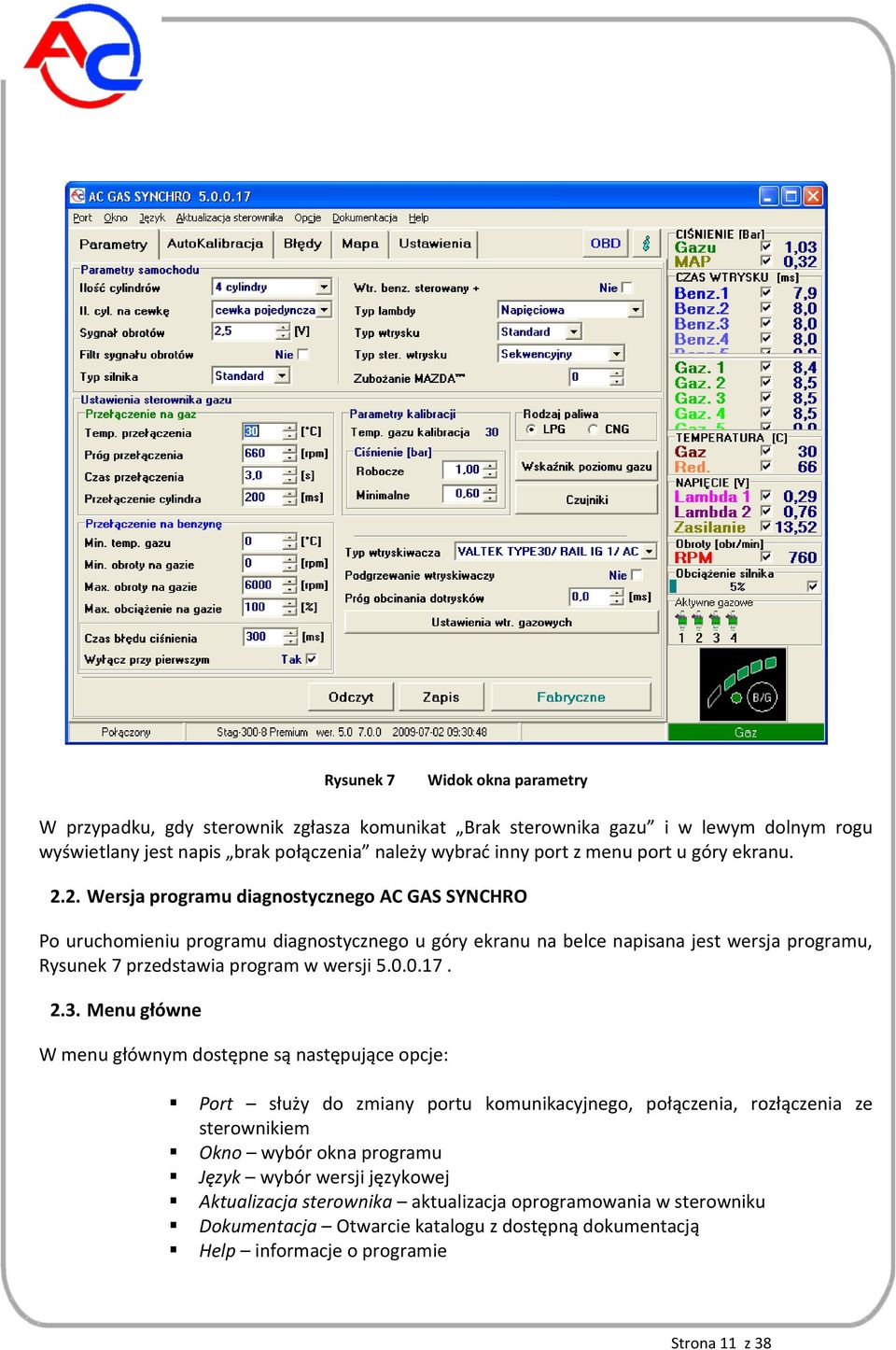896x1350 pixels.
Task: Select the CNG fuel type radio button
Action: pyautogui.click(x=593, y=429)
